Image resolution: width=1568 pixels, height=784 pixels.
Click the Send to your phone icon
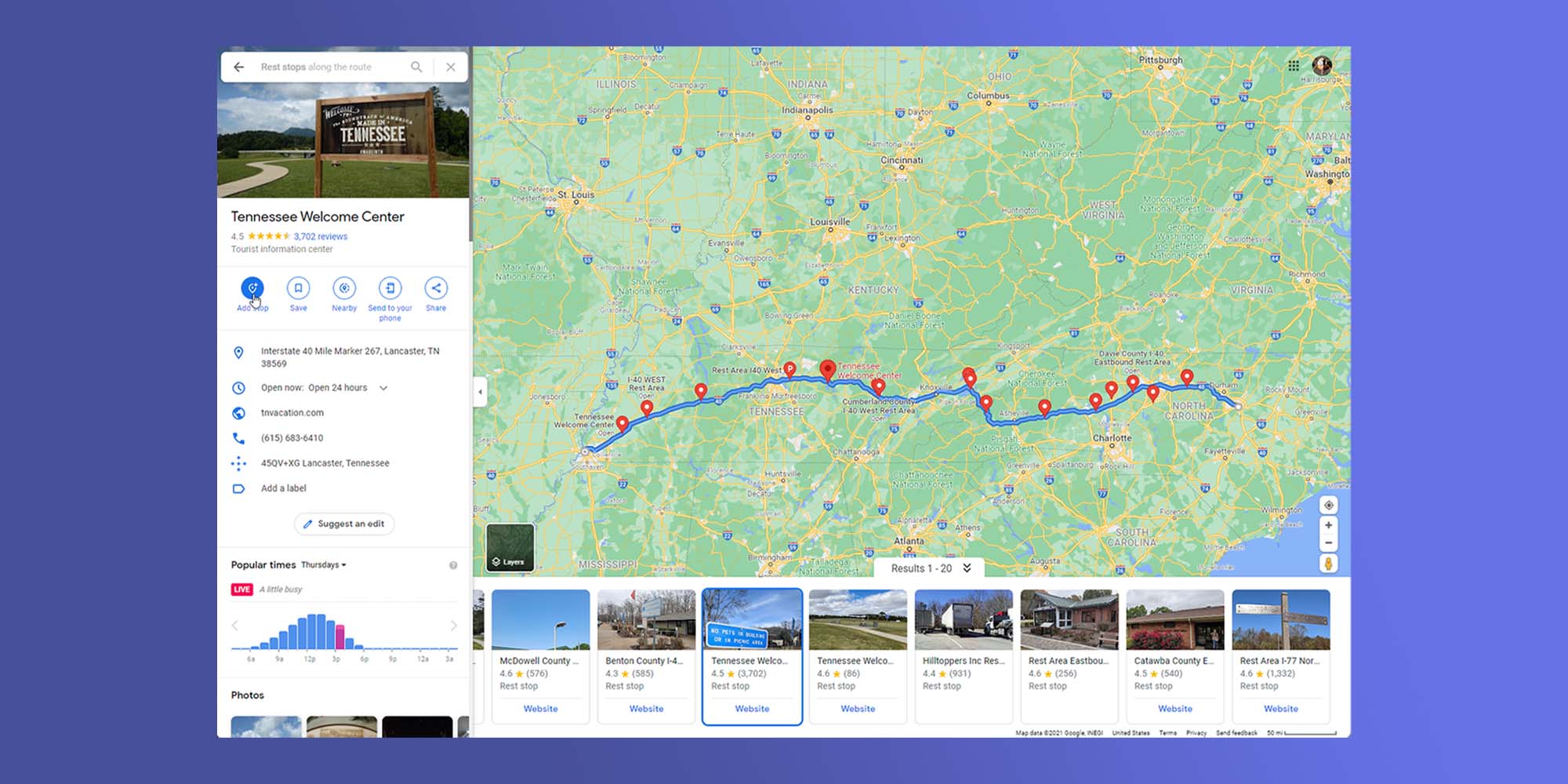pyautogui.click(x=390, y=288)
